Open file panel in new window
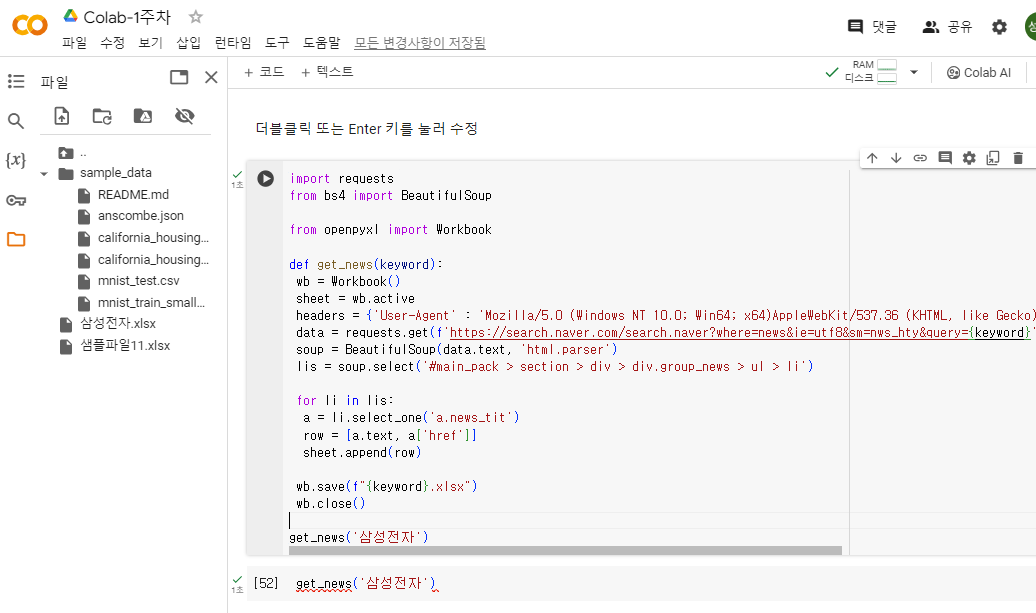The width and height of the screenshot is (1036, 613). [179, 77]
